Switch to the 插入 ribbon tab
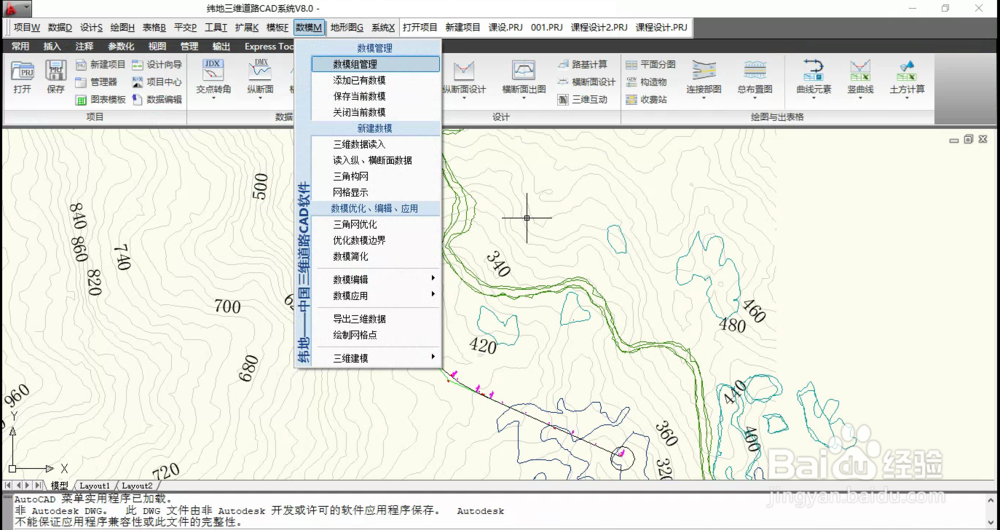 pos(52,46)
